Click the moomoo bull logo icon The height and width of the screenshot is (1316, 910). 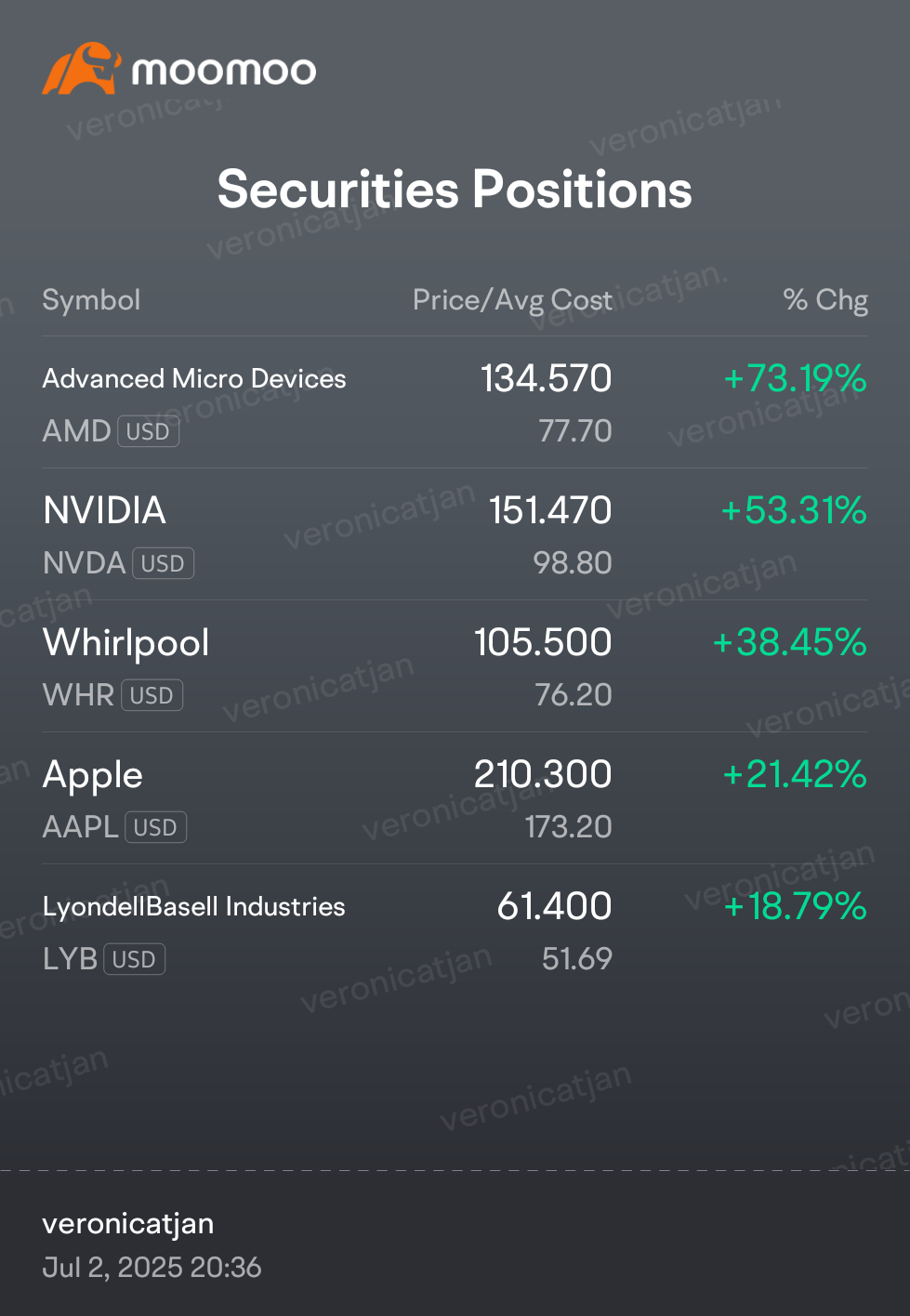click(82, 69)
